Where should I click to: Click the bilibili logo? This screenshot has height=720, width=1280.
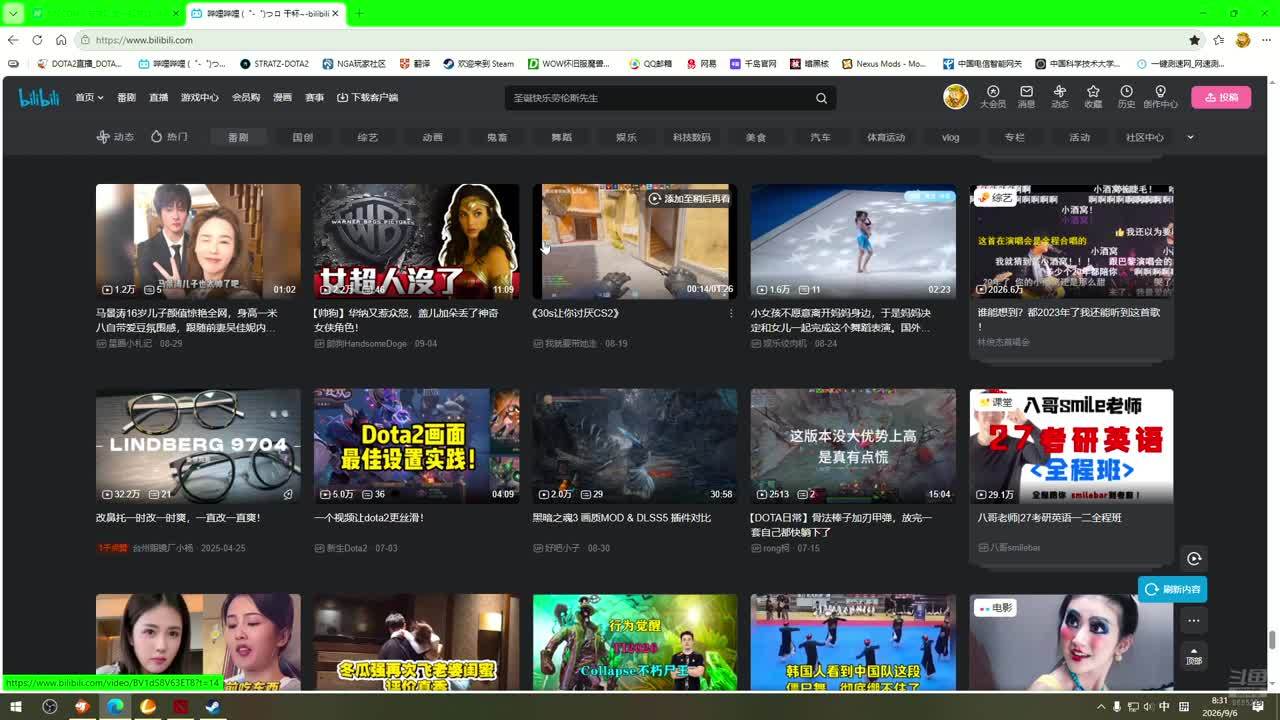39,97
